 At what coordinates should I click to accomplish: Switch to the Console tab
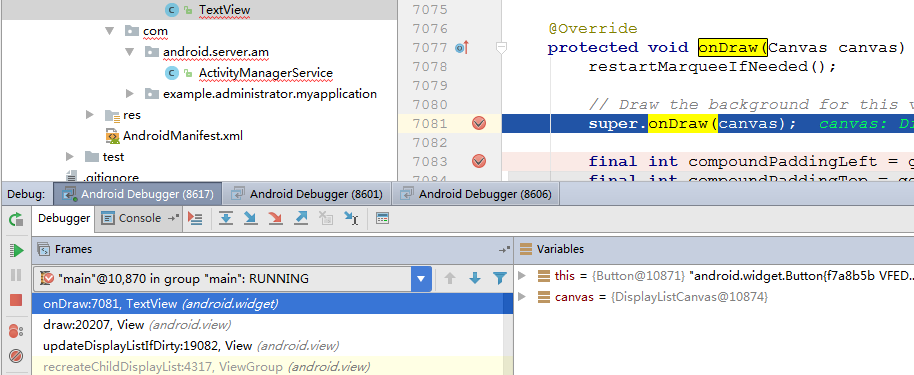[x=139, y=218]
